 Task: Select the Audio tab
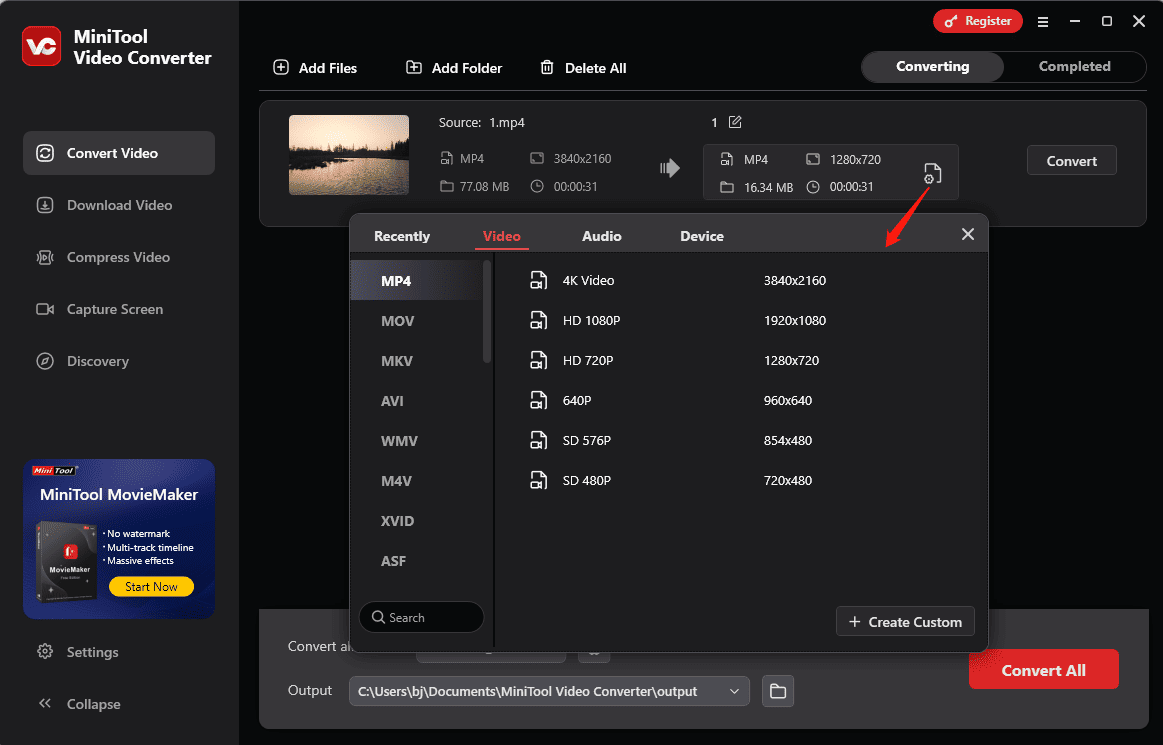[x=602, y=236]
